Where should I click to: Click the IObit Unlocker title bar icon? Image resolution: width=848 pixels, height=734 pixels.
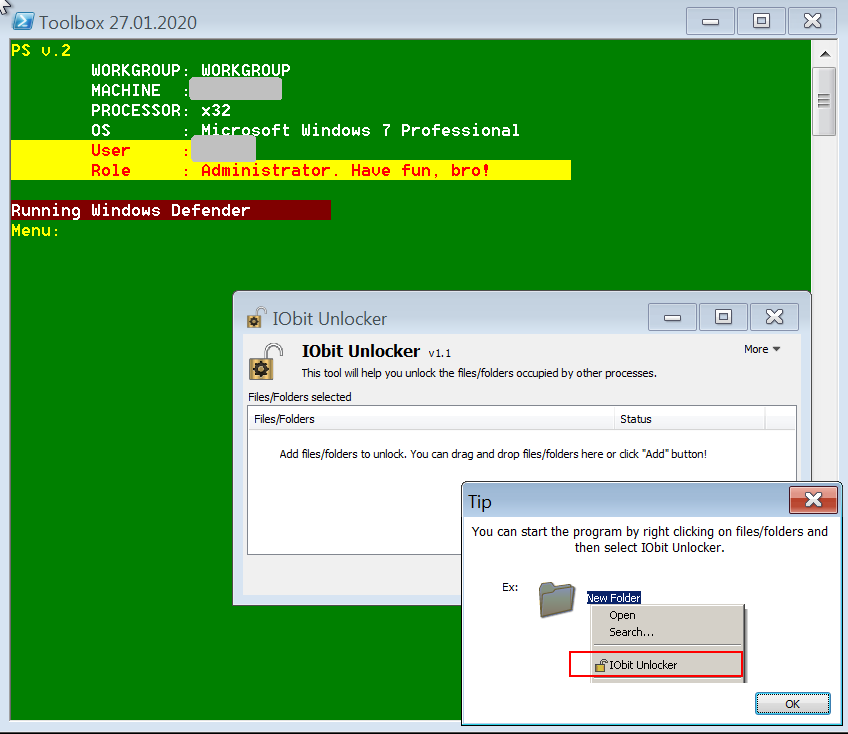(x=256, y=318)
